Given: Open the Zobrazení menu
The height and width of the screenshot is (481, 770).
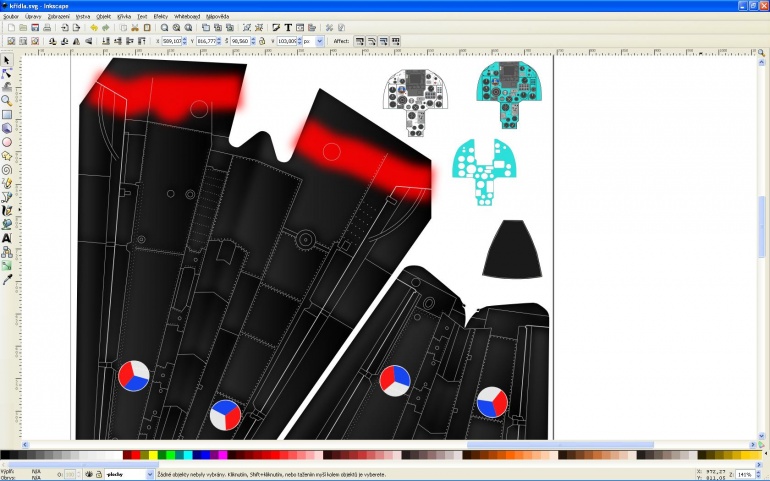Looking at the screenshot, I should (58, 16).
